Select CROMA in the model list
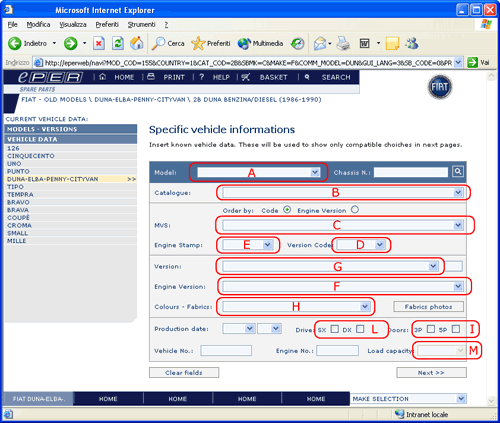500x423 pixels. pos(71,225)
